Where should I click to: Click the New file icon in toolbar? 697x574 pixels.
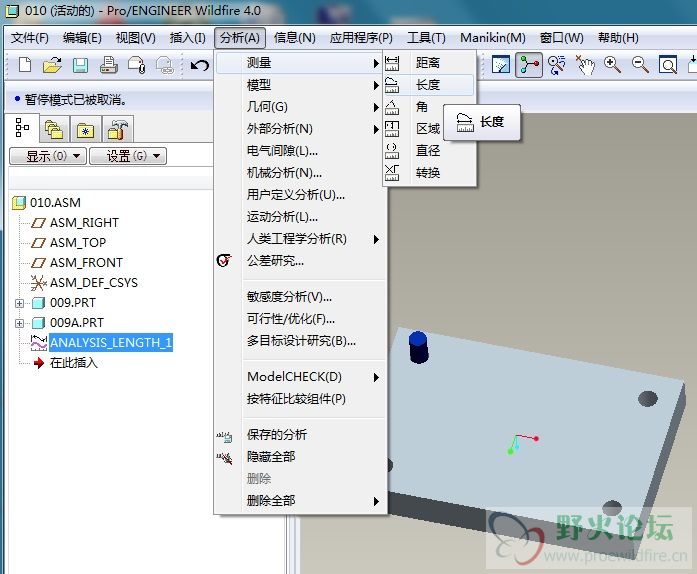coord(25,65)
